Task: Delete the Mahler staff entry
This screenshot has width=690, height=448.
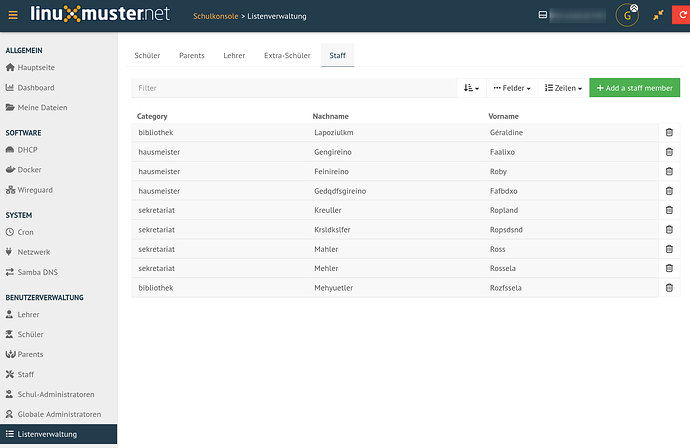Action: point(669,249)
